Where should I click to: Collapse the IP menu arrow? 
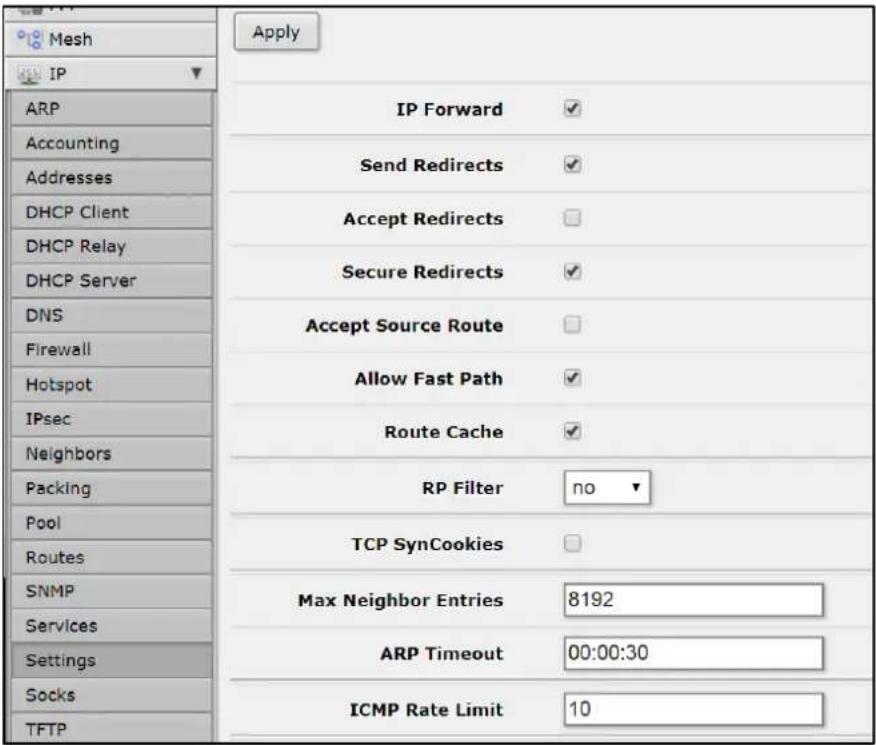[196, 73]
